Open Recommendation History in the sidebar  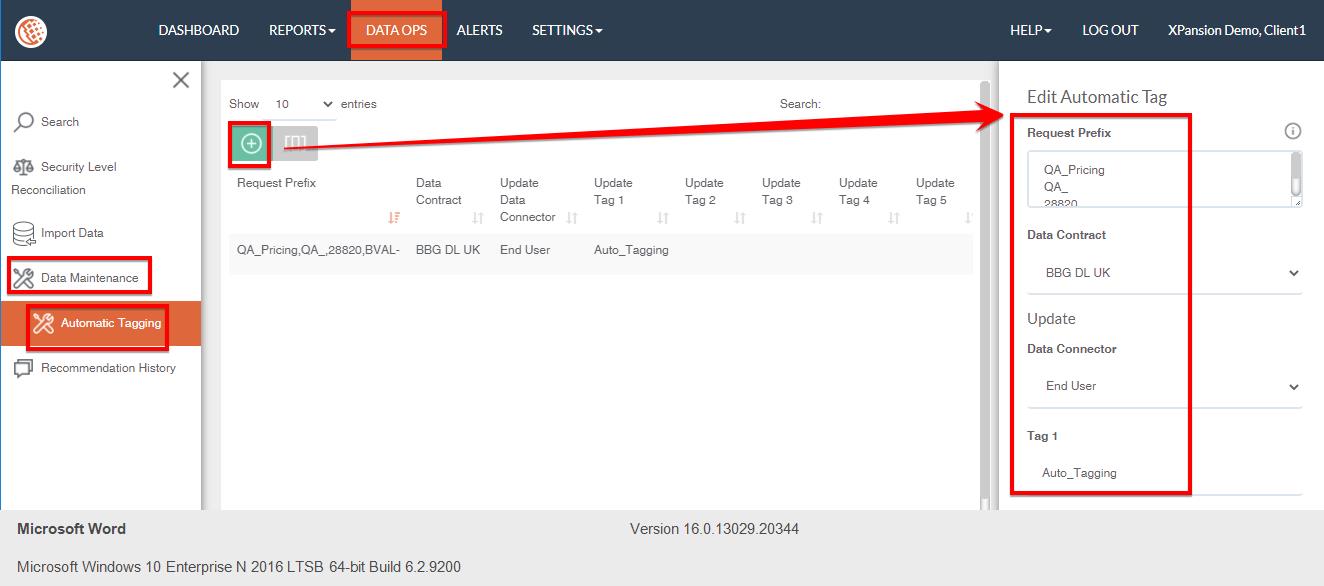(x=107, y=368)
